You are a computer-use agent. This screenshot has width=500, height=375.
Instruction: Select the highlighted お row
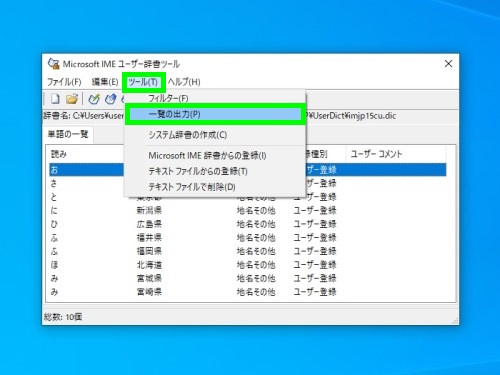coord(247,170)
